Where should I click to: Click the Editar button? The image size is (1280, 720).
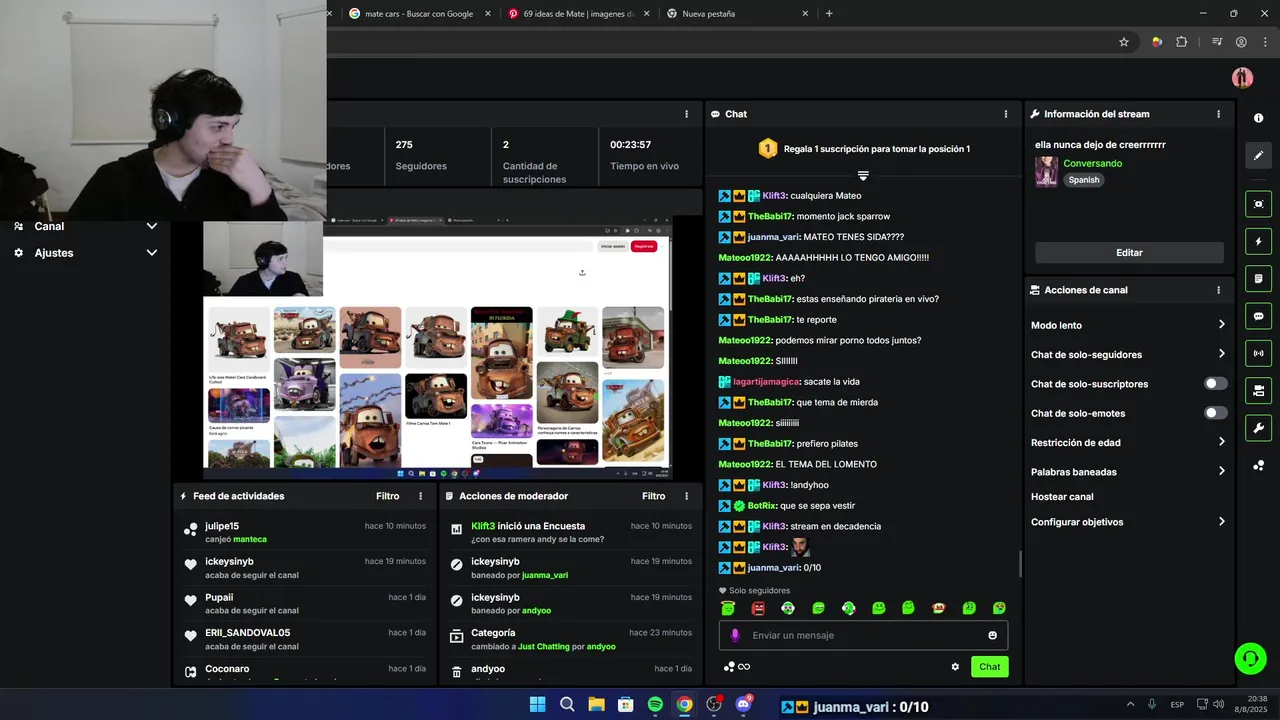1129,253
